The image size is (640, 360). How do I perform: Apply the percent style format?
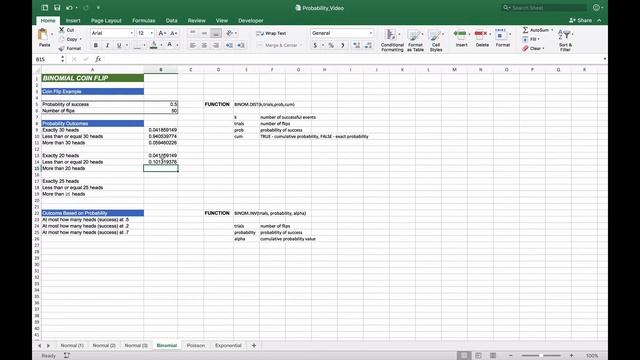(331, 45)
